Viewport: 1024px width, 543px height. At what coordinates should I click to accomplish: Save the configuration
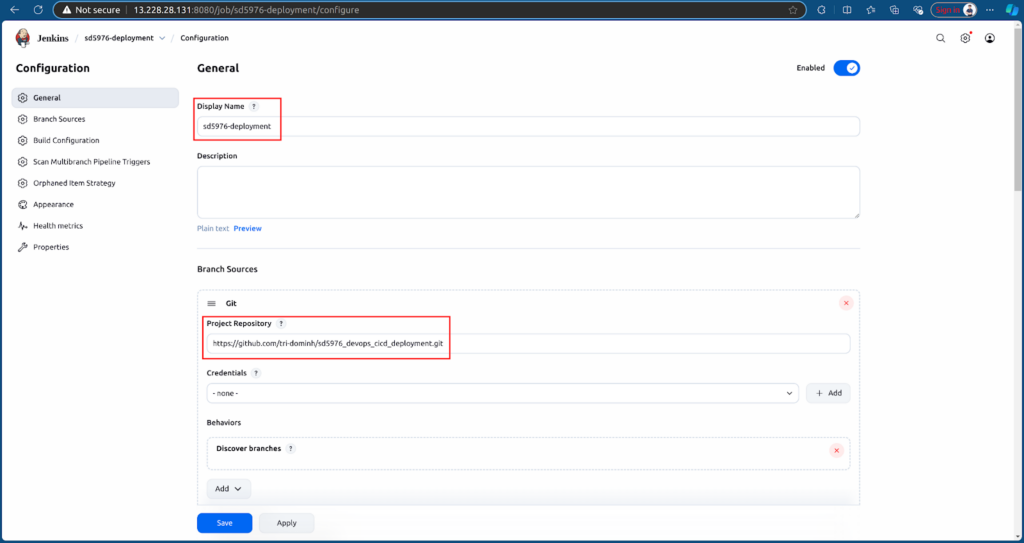point(224,523)
